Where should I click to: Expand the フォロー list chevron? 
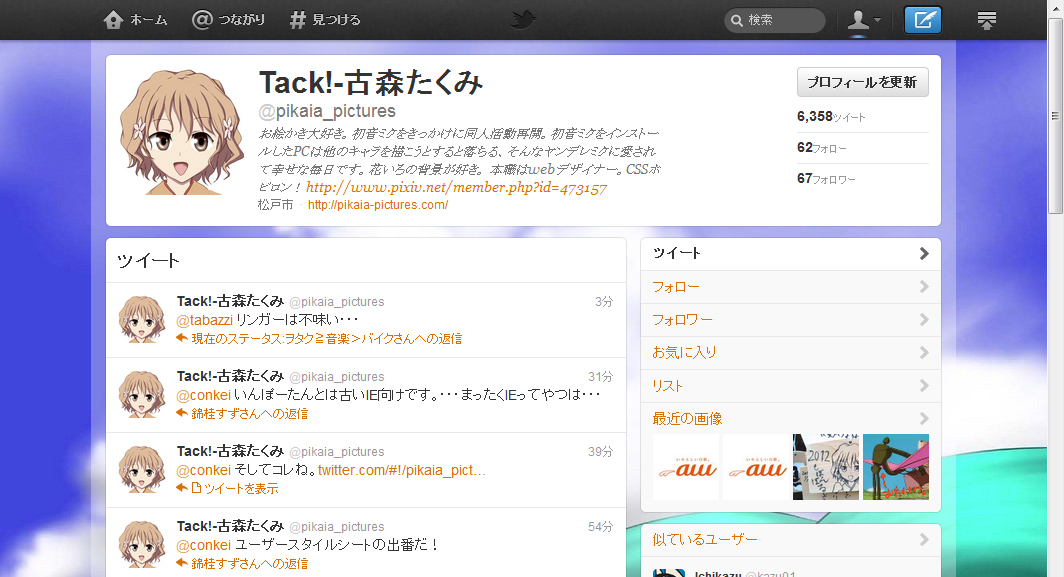[x=924, y=287]
